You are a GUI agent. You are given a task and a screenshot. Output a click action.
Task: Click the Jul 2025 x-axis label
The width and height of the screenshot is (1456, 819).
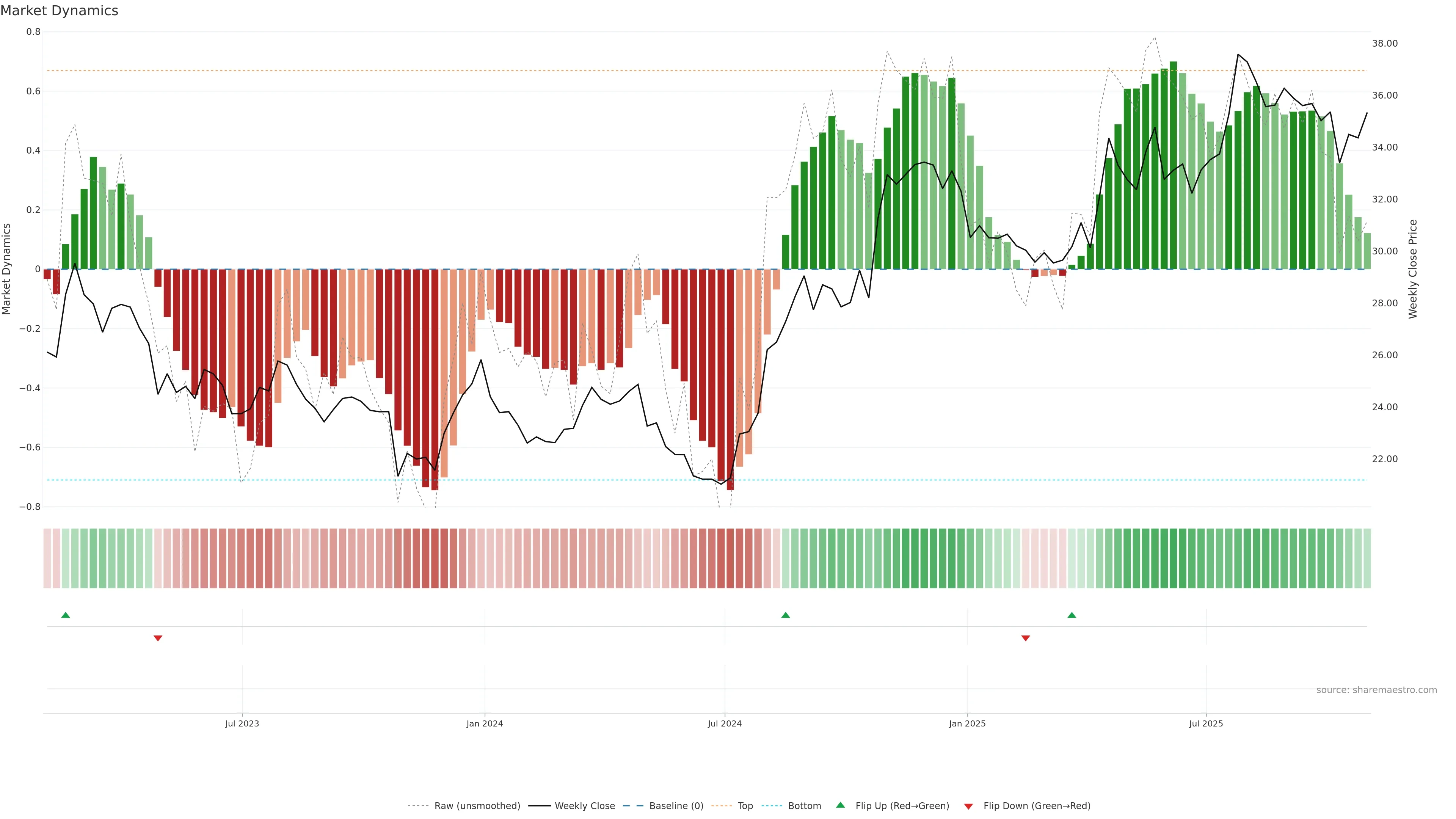1206,723
